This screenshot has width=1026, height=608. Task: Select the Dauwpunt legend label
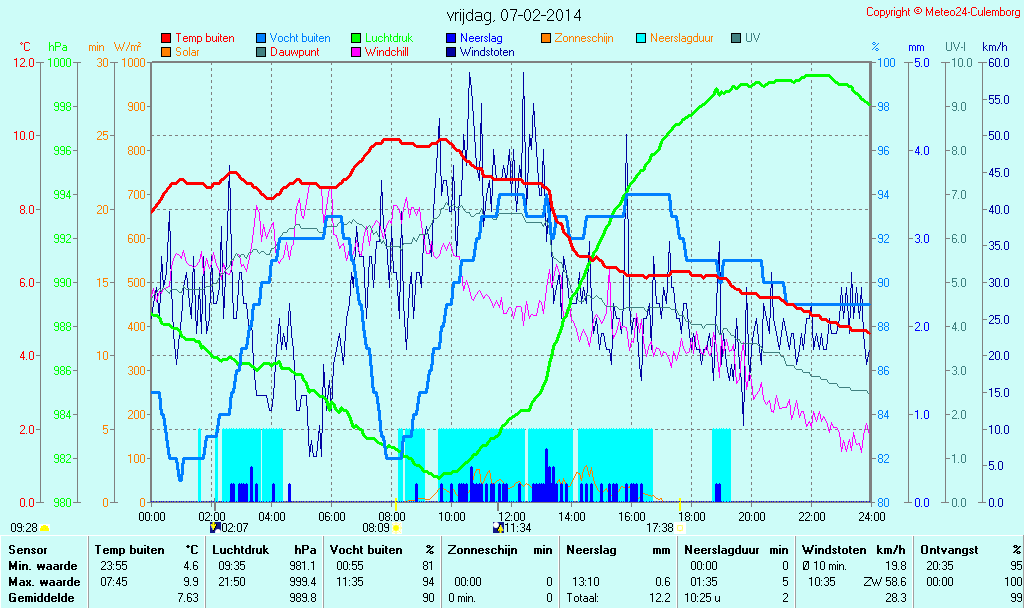point(294,52)
